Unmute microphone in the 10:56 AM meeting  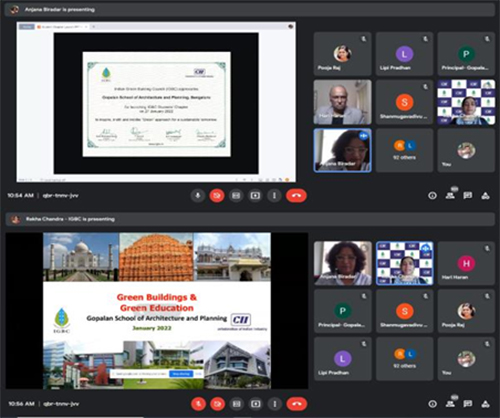point(198,404)
